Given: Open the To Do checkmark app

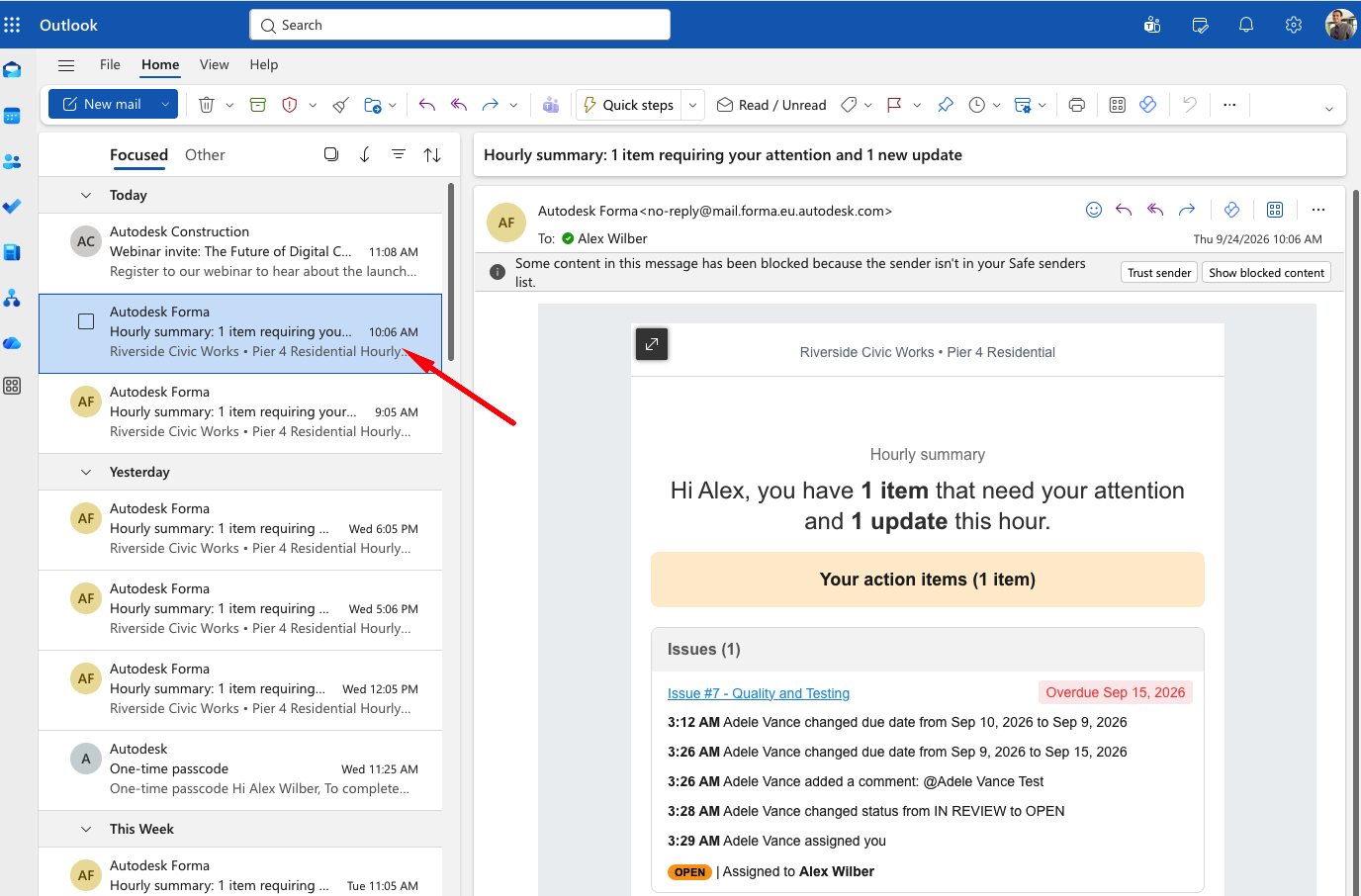Looking at the screenshot, I should (x=12, y=207).
